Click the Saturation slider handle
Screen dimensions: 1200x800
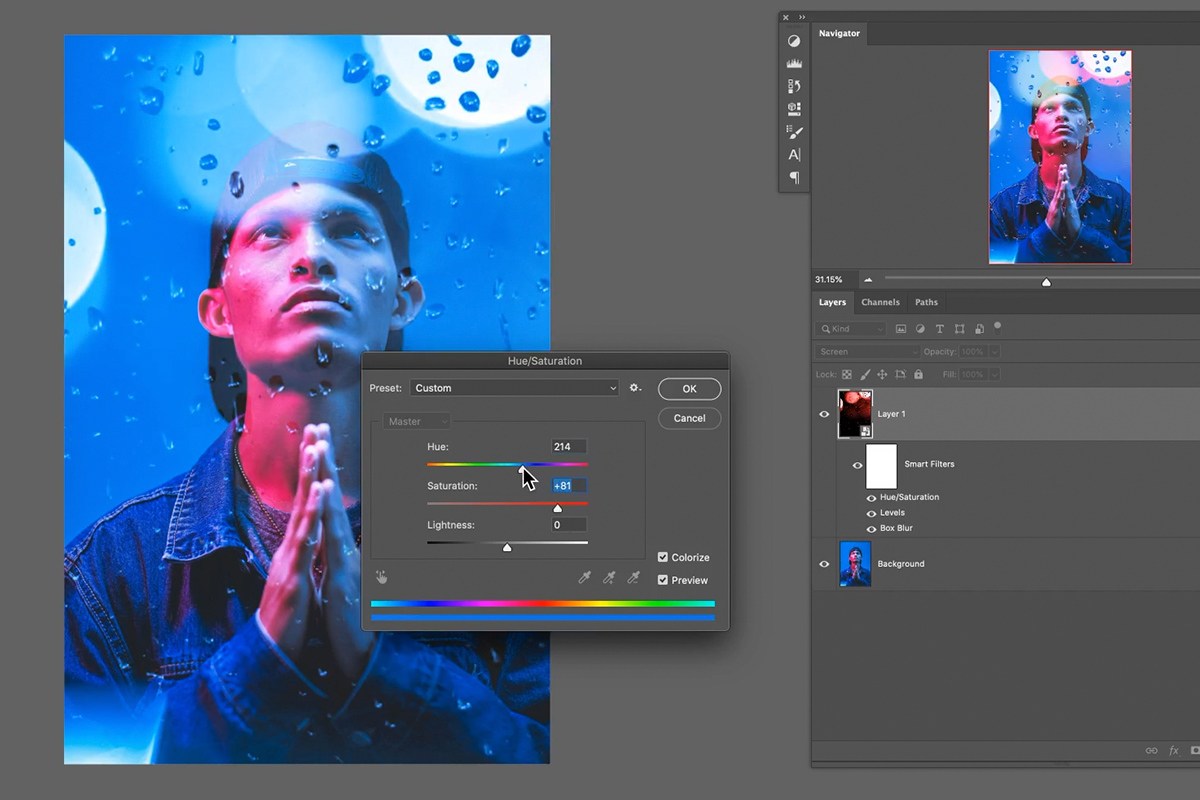[x=558, y=508]
